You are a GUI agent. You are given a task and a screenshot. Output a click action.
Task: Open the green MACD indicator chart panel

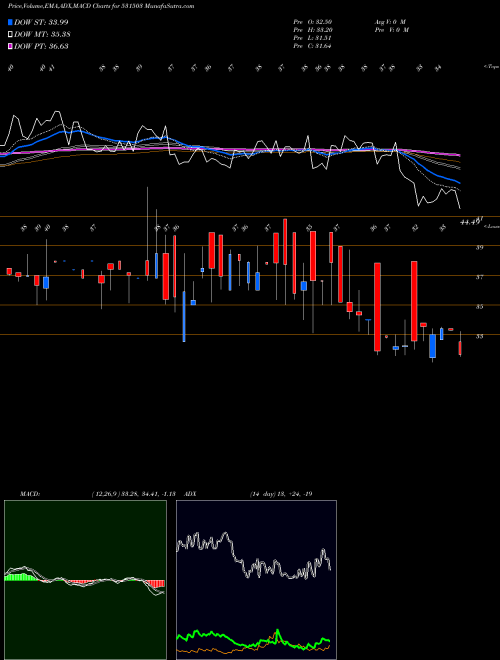[85, 580]
